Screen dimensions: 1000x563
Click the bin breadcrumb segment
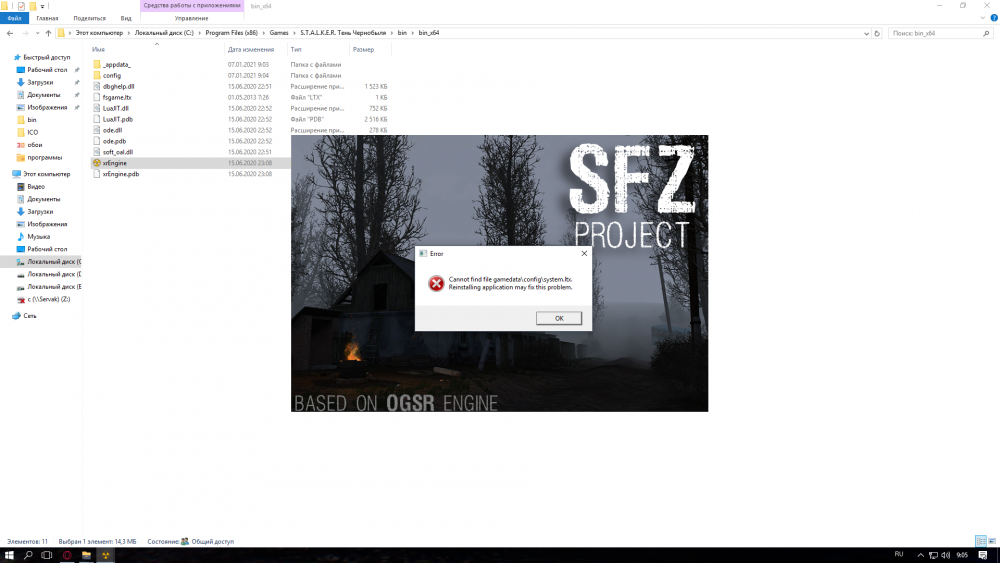tap(402, 33)
